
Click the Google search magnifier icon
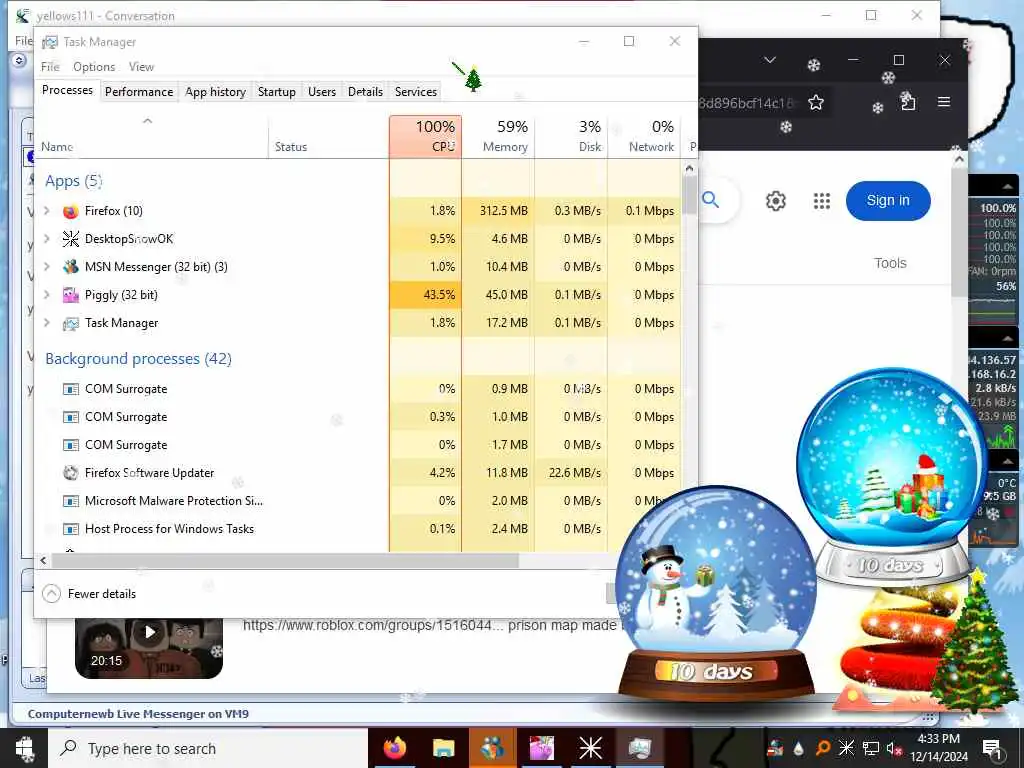pyautogui.click(x=711, y=200)
